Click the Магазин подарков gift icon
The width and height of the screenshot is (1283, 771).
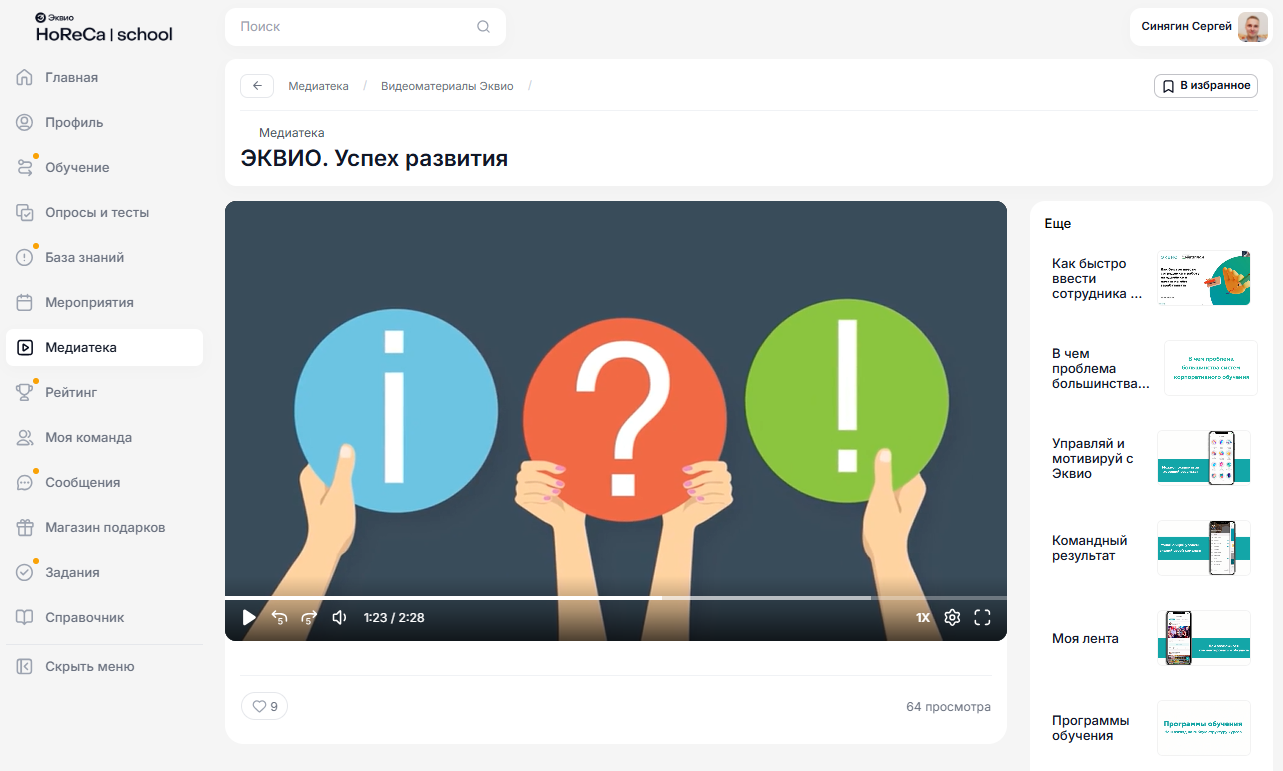(25, 528)
